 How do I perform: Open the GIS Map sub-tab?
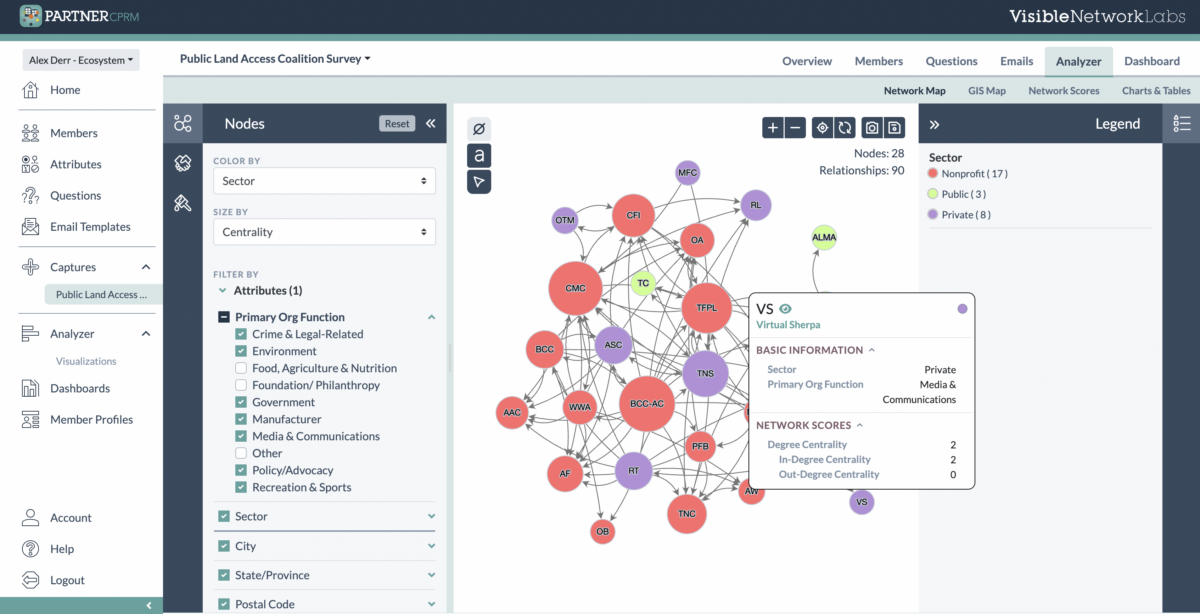[987, 91]
